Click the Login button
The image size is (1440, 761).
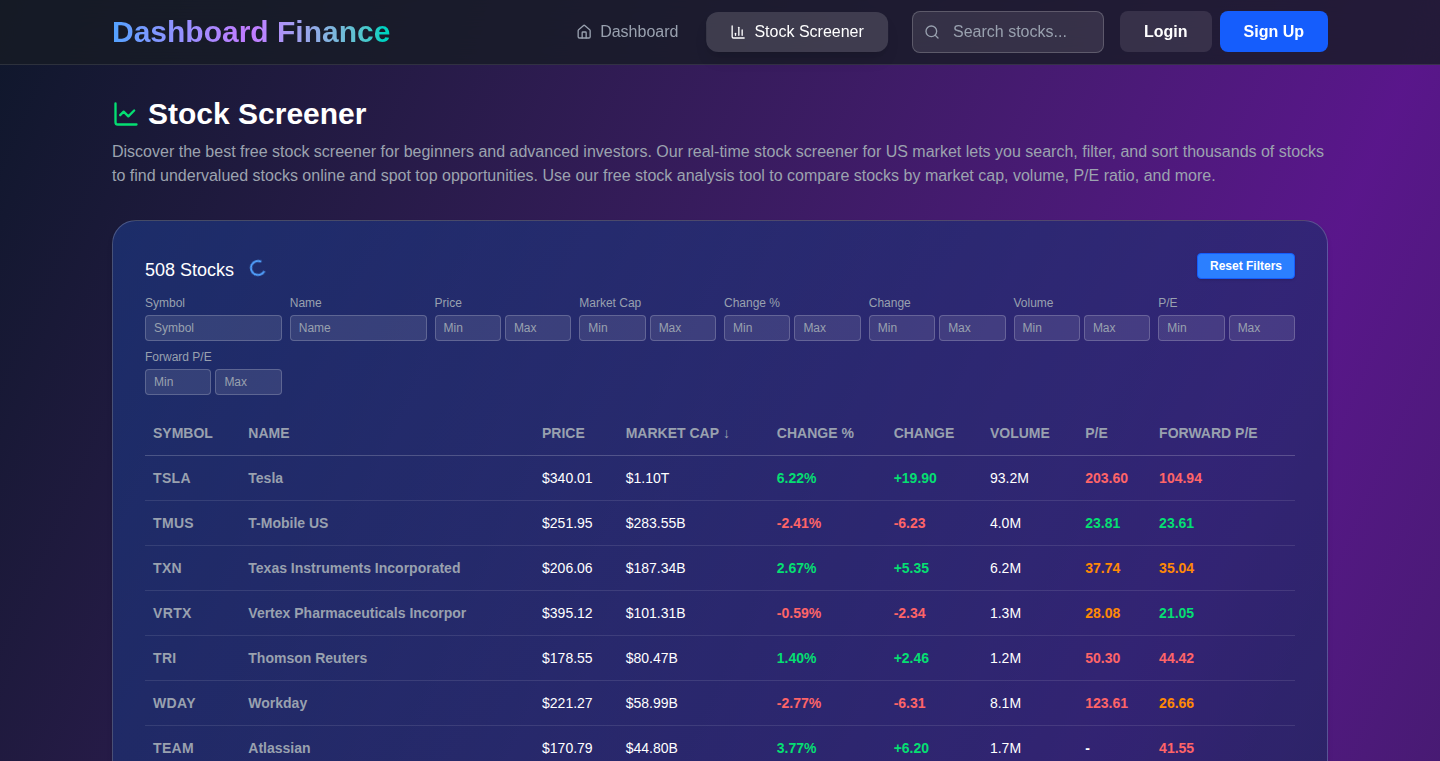1166,32
